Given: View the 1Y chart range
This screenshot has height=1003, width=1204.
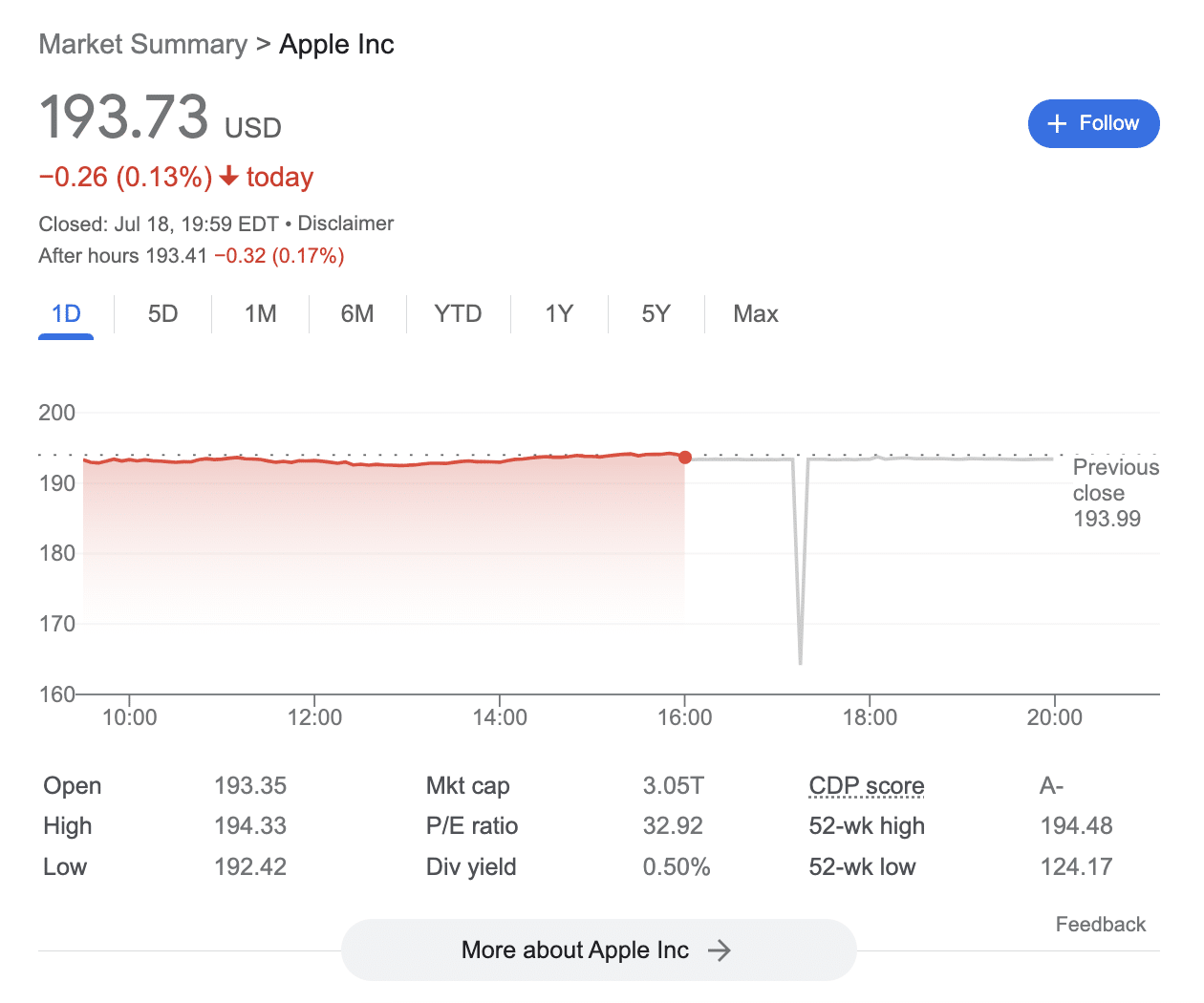Looking at the screenshot, I should (559, 314).
